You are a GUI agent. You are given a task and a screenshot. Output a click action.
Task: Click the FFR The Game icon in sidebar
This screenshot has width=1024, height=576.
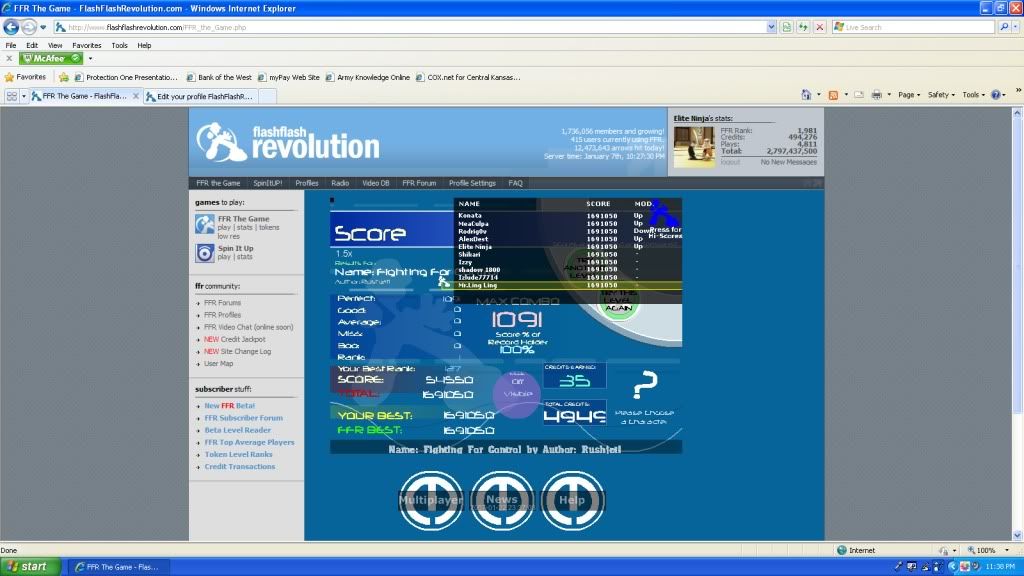point(204,224)
